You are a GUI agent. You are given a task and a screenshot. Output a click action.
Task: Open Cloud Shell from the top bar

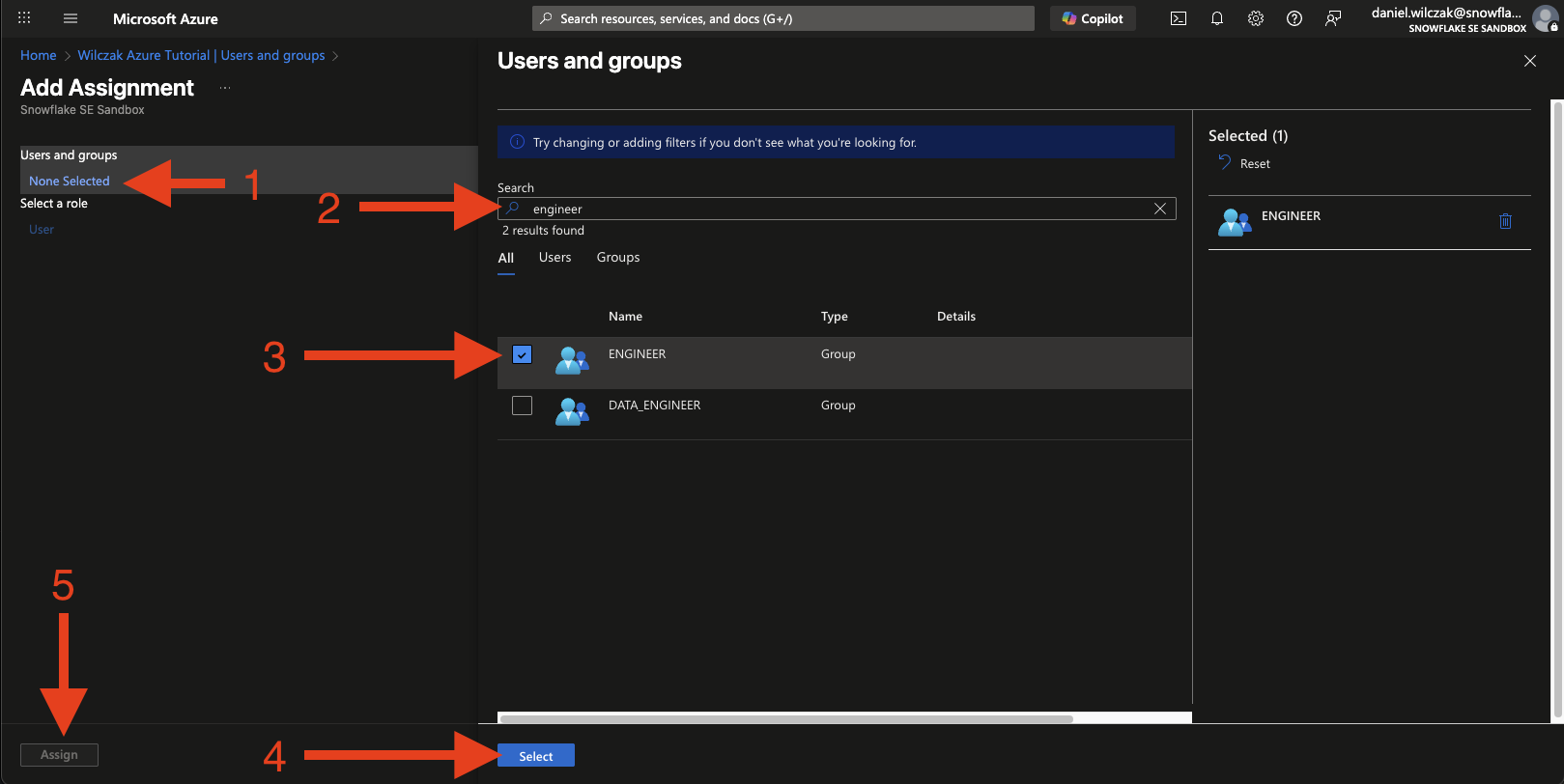click(1179, 18)
